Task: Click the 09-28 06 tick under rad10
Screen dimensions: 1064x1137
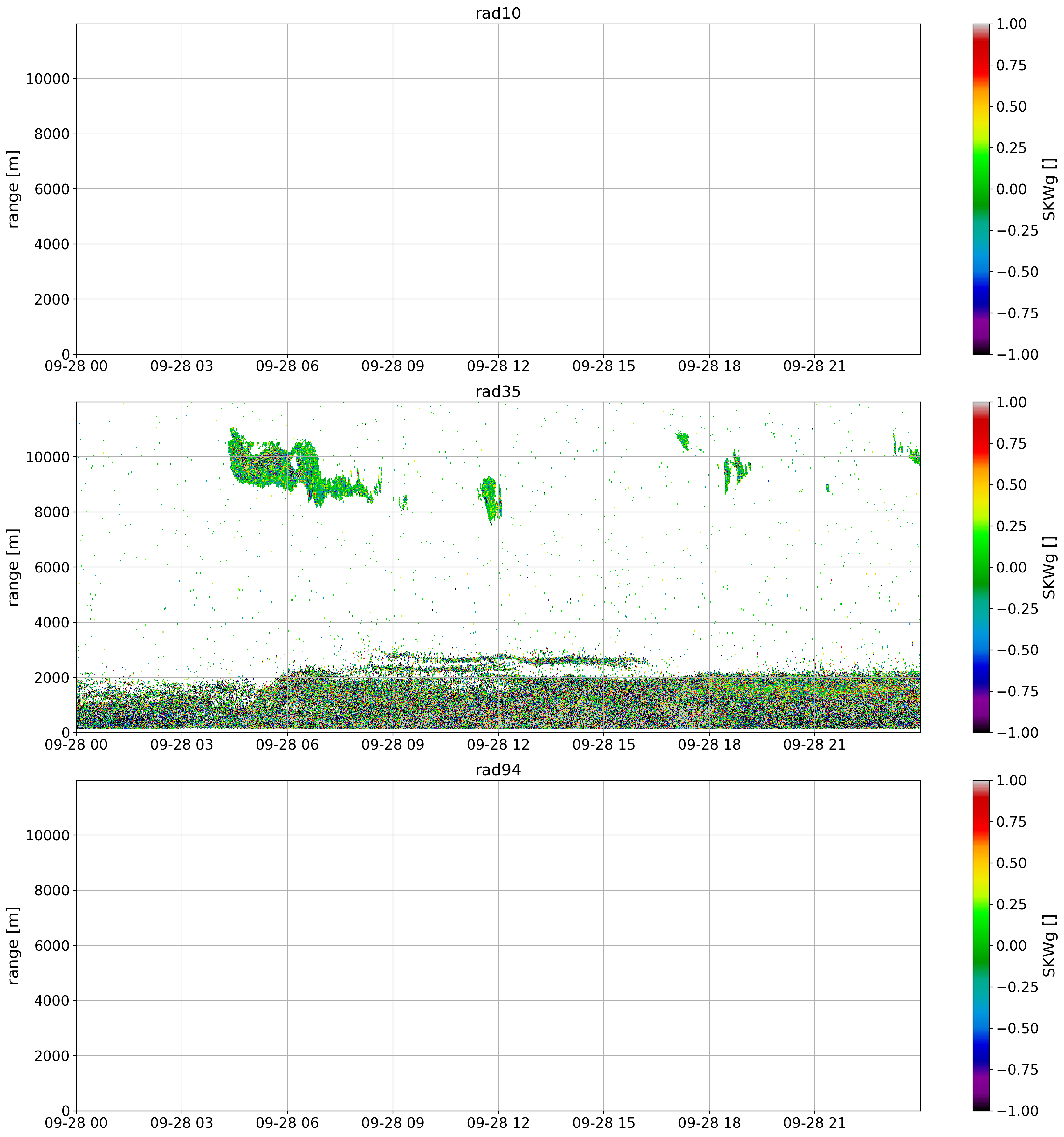Action: click(287, 366)
